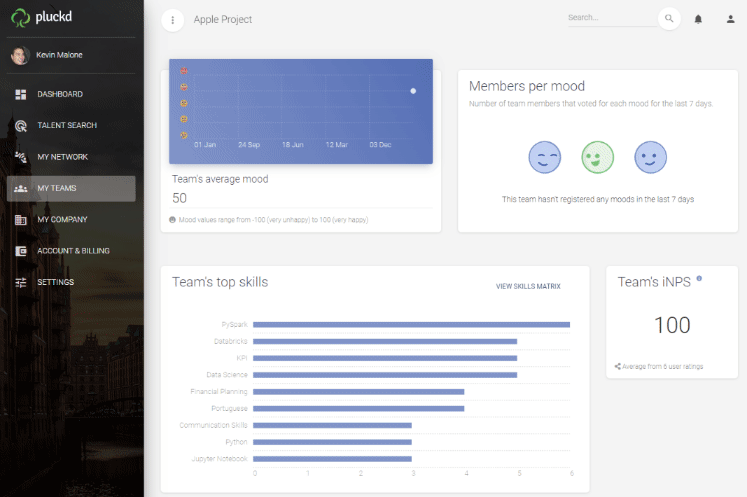Viewport: 747px width, 497px height.
Task: Click the info icon beside Mood values range
Action: coord(172,220)
